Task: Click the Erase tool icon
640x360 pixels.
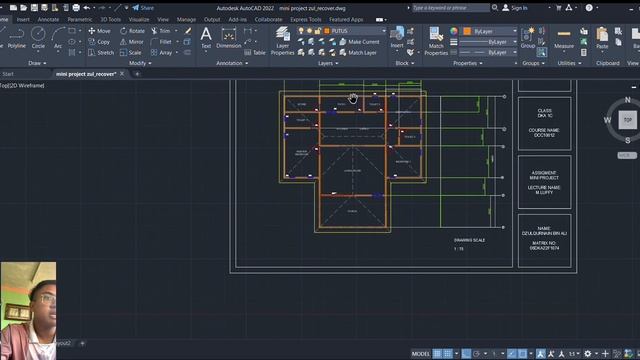Action: tap(188, 31)
